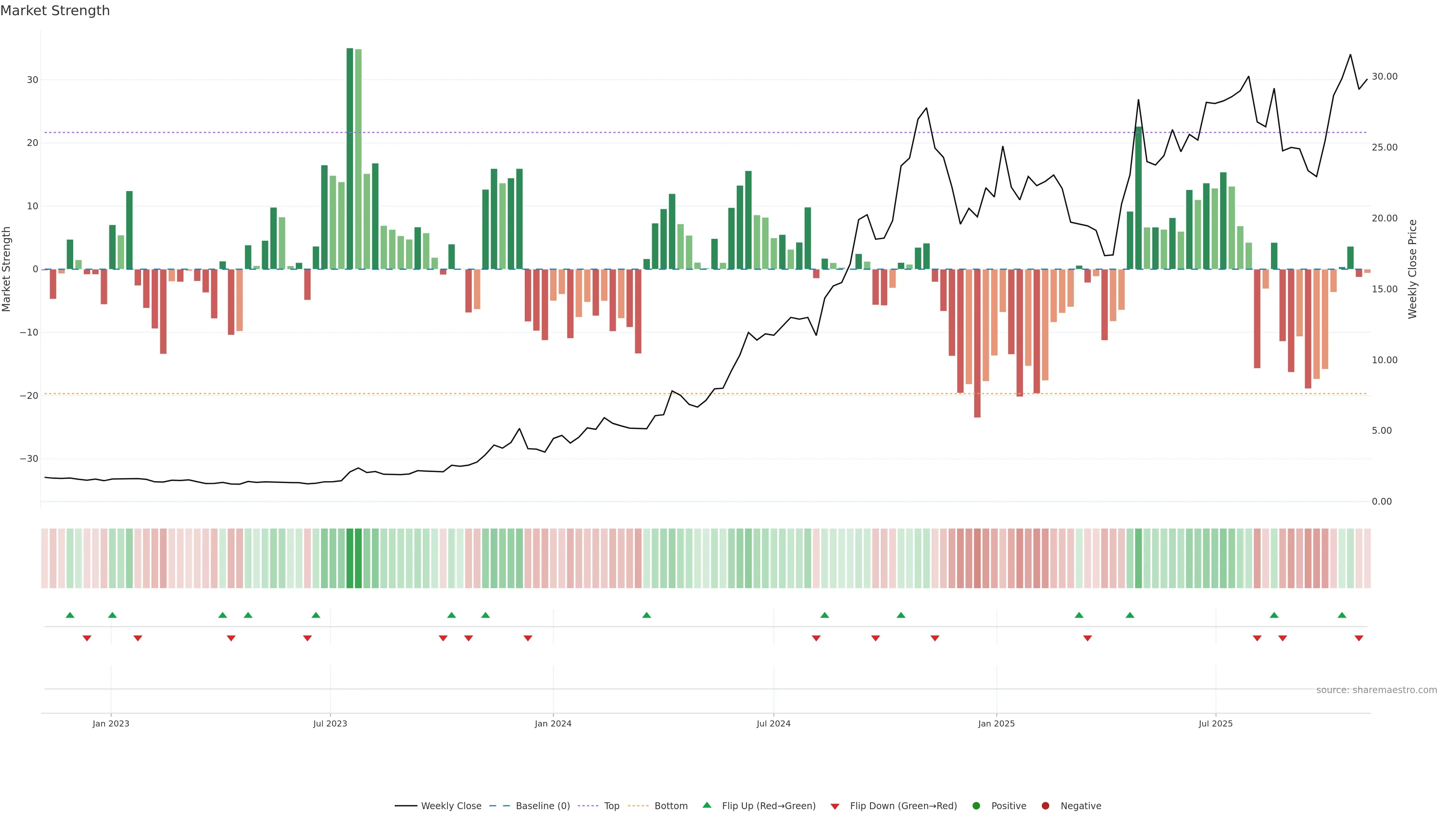Click the tallest green bar in July 2023

click(x=350, y=158)
